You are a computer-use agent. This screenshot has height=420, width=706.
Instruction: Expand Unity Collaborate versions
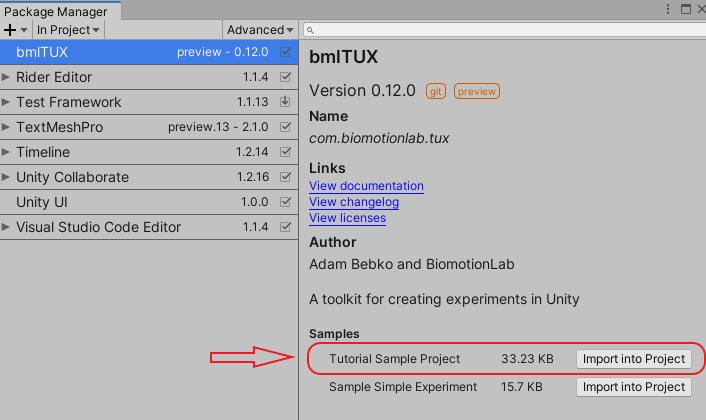pos(5,177)
